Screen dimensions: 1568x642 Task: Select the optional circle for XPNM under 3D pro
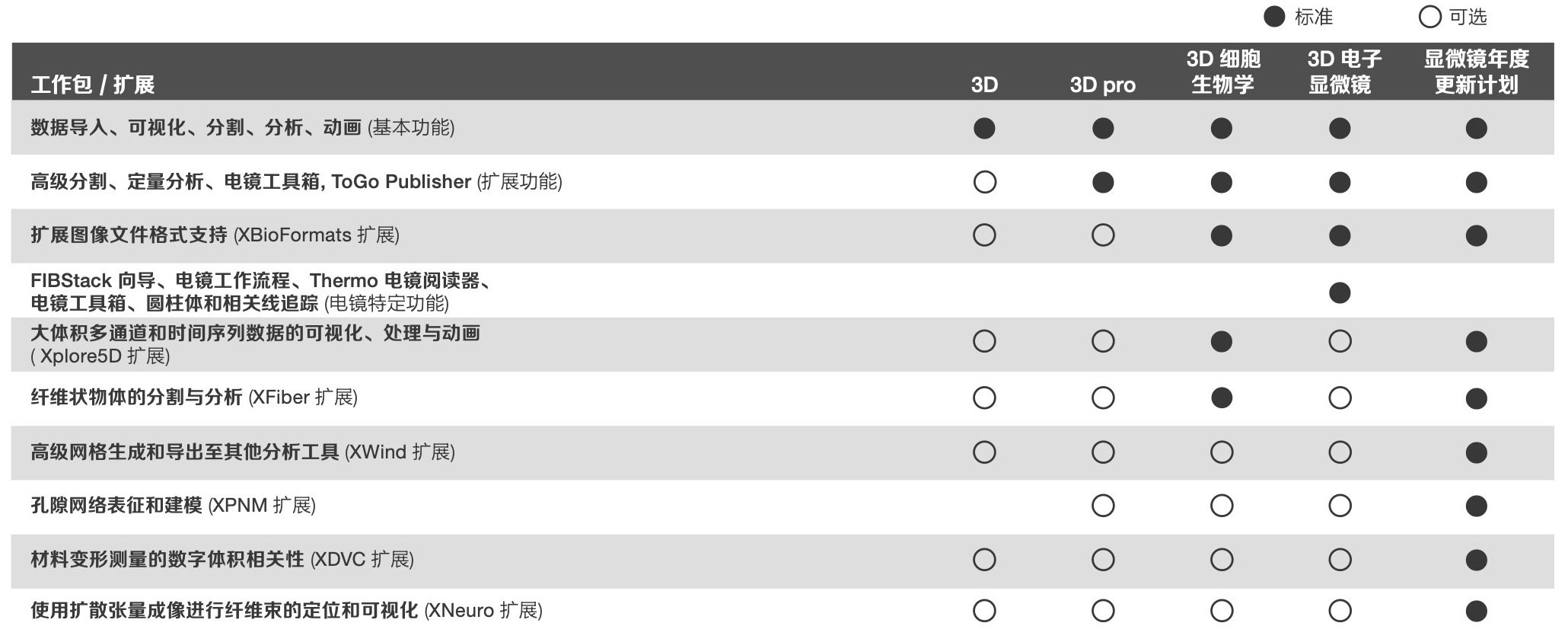tap(1103, 506)
